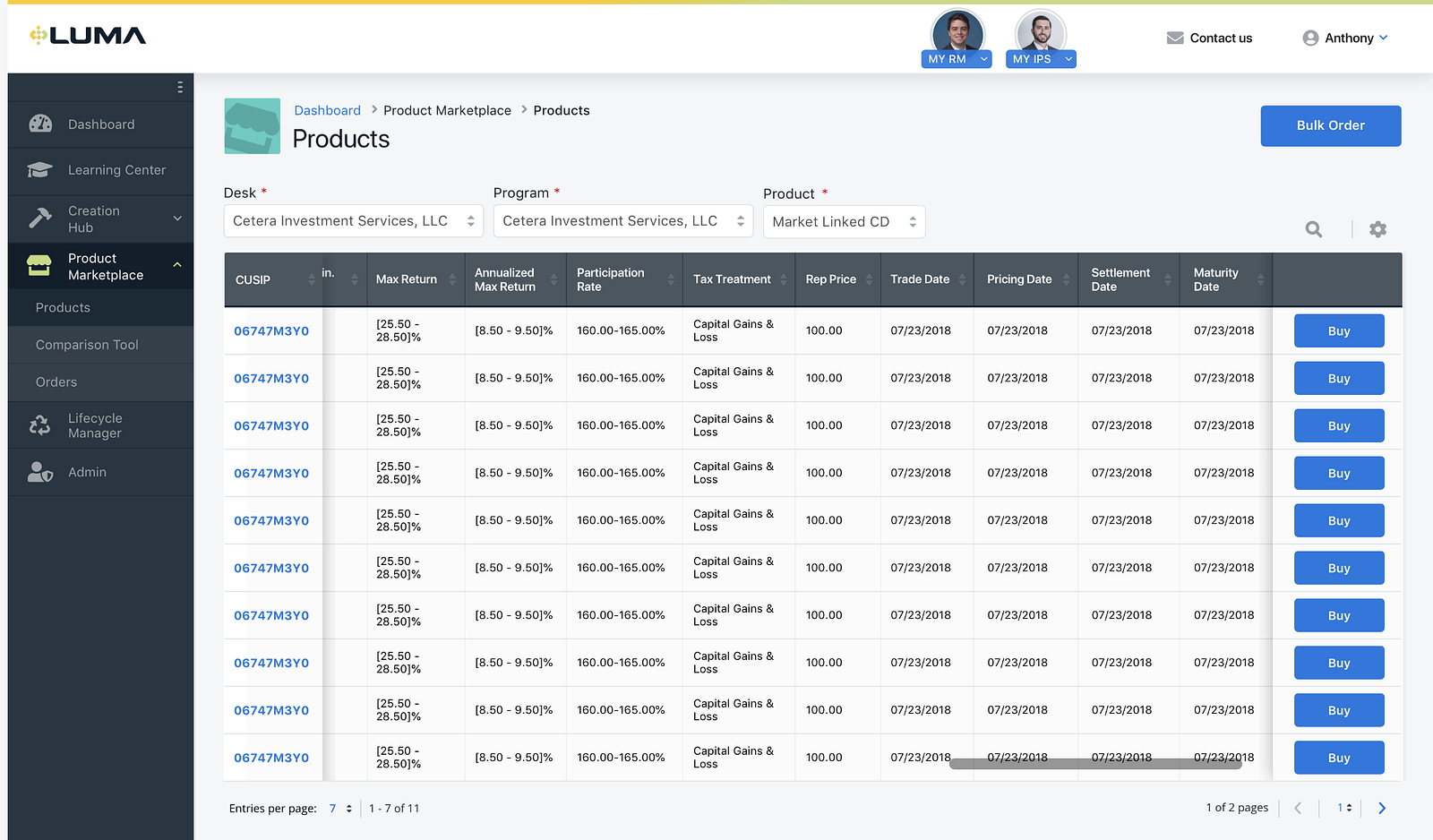The height and width of the screenshot is (840, 1433).
Task: Click the Bulk Order button
Action: coord(1330,125)
